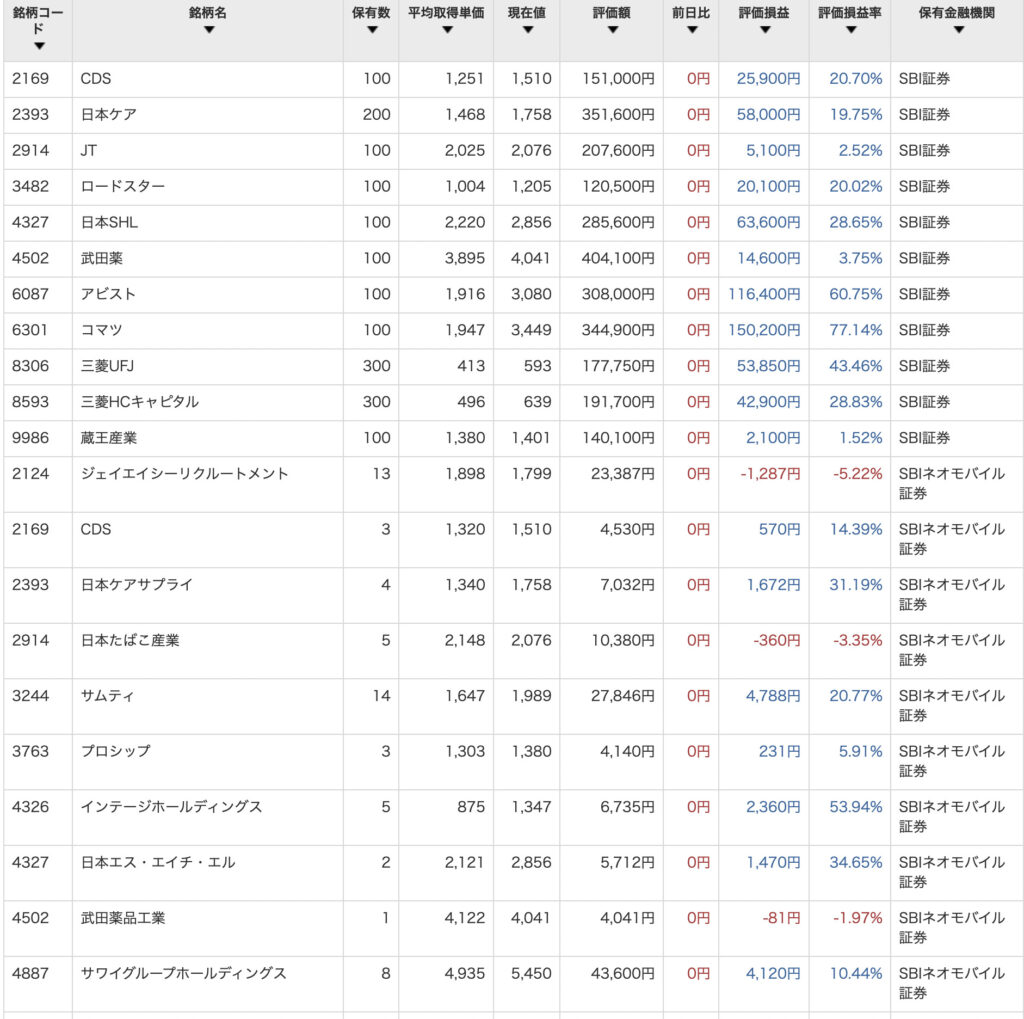Click the 77.14% return rate

pyautogui.click(x=856, y=330)
